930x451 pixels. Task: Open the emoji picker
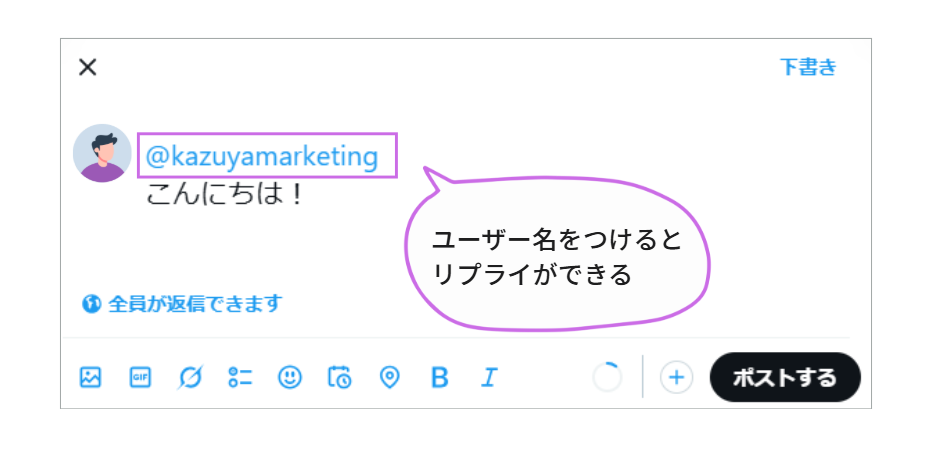[290, 377]
